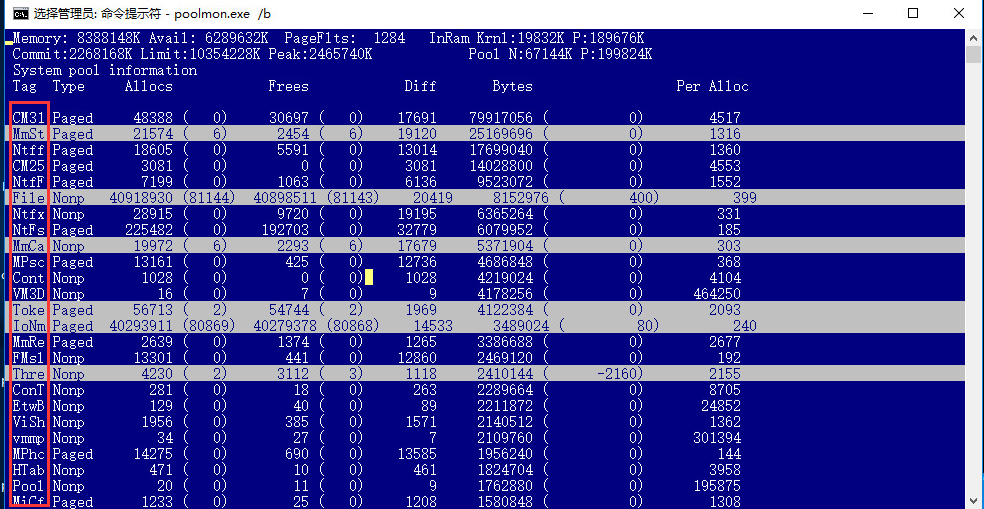
Task: Click the Bytes column header
Action: pyautogui.click(x=512, y=86)
